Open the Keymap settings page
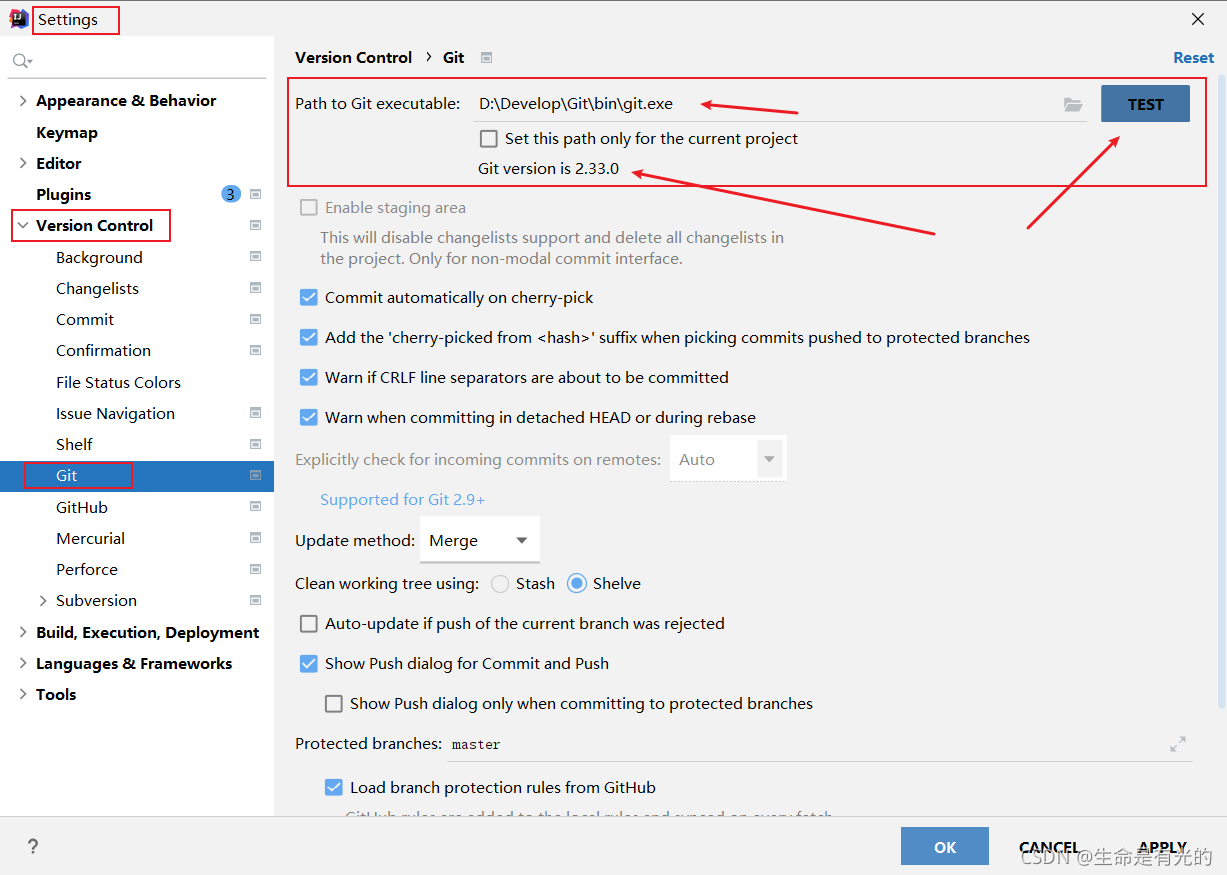The height and width of the screenshot is (875, 1227). coord(67,132)
